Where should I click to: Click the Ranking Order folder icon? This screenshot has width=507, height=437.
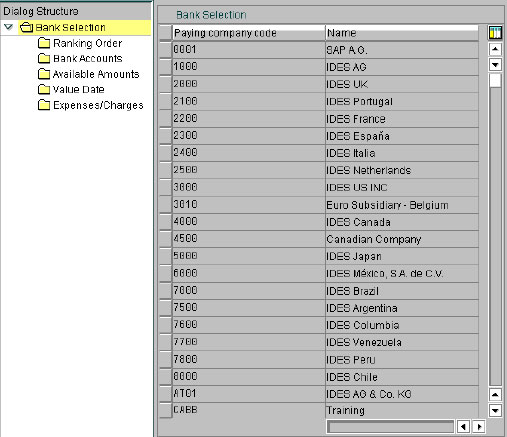(x=44, y=43)
